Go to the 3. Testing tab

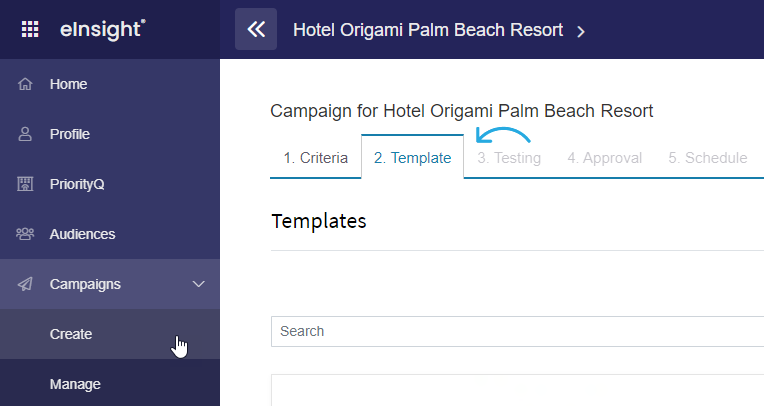tap(509, 157)
